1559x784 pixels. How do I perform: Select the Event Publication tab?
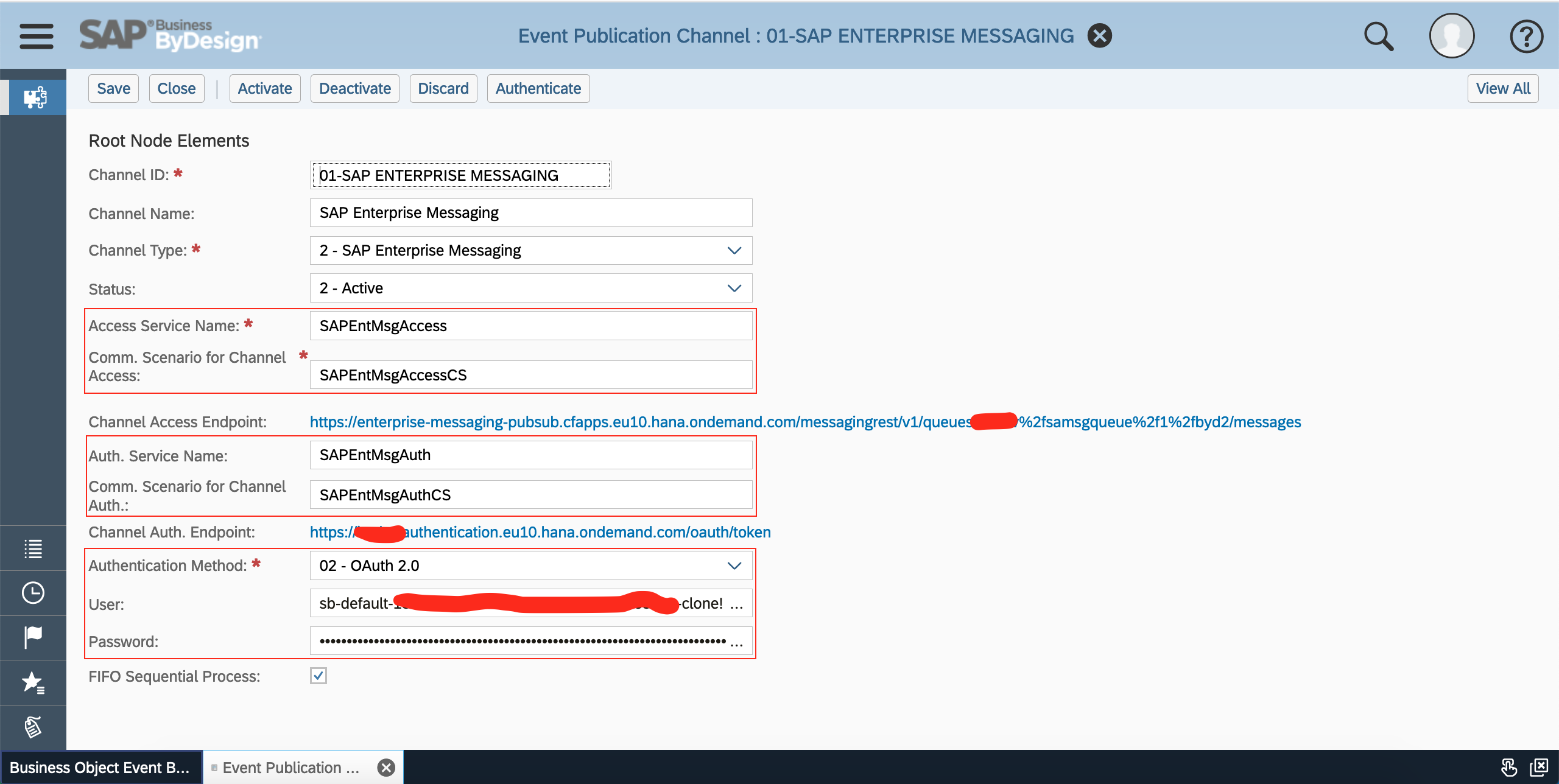(290, 768)
